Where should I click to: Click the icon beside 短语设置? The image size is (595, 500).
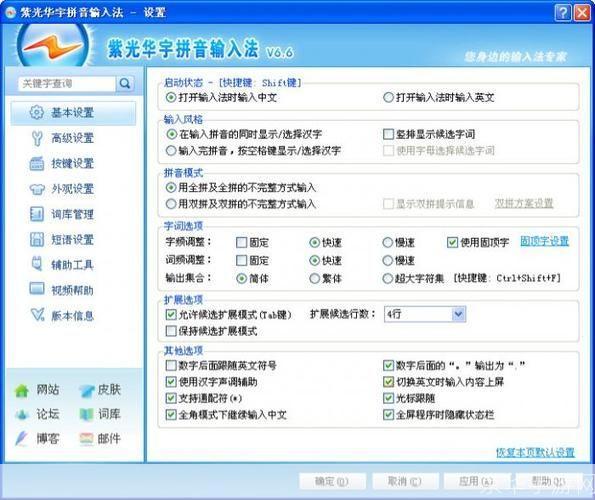pos(37,239)
